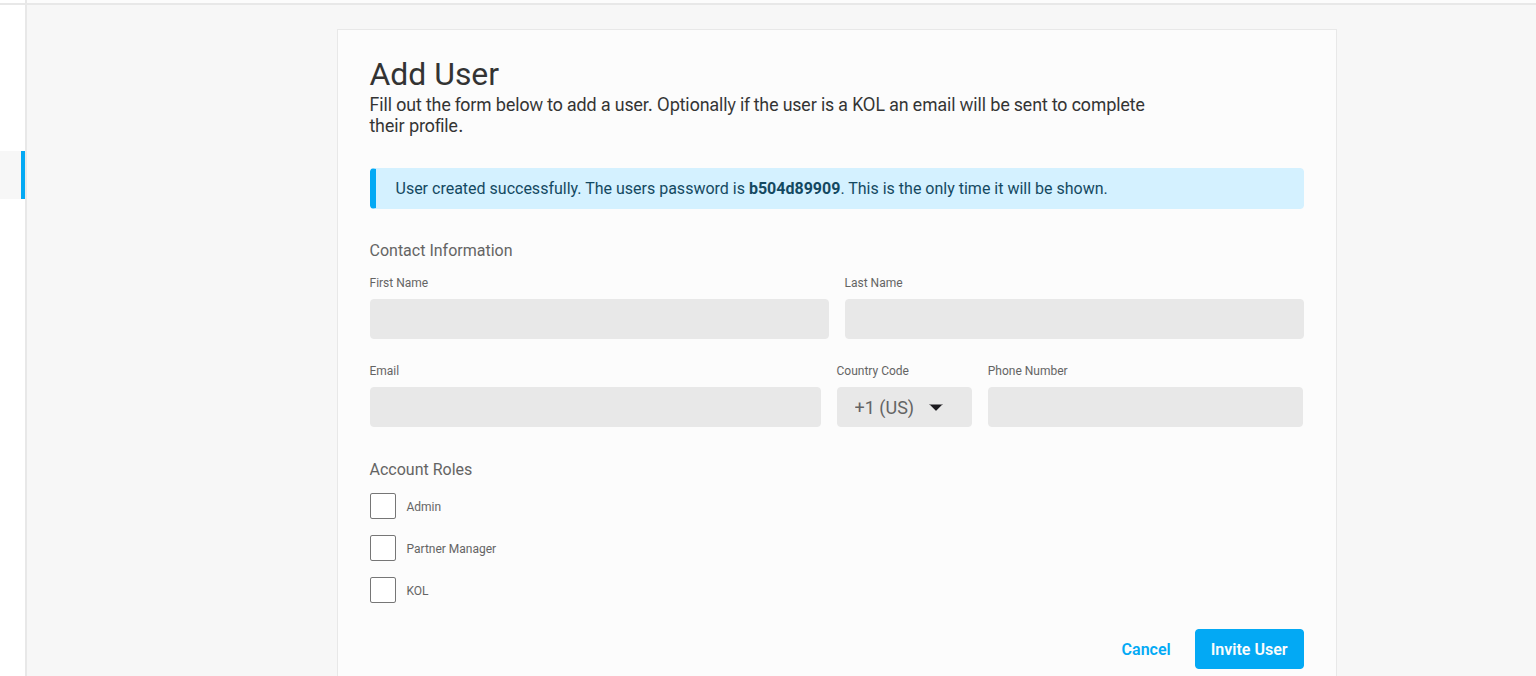Focus the First Name input field
This screenshot has width=1536, height=676.
click(599, 319)
